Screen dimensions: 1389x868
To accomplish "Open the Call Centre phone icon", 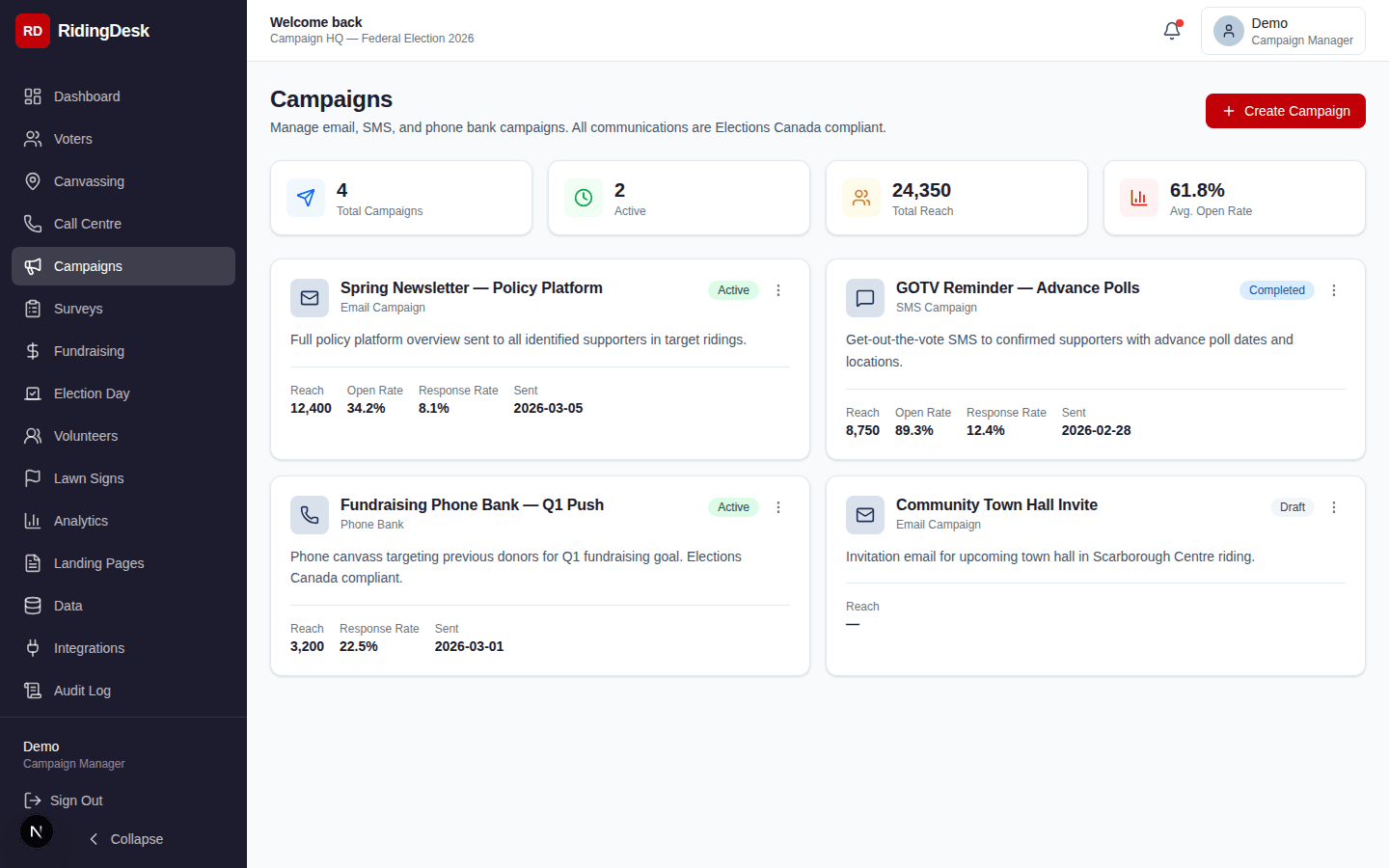I will click(x=33, y=224).
